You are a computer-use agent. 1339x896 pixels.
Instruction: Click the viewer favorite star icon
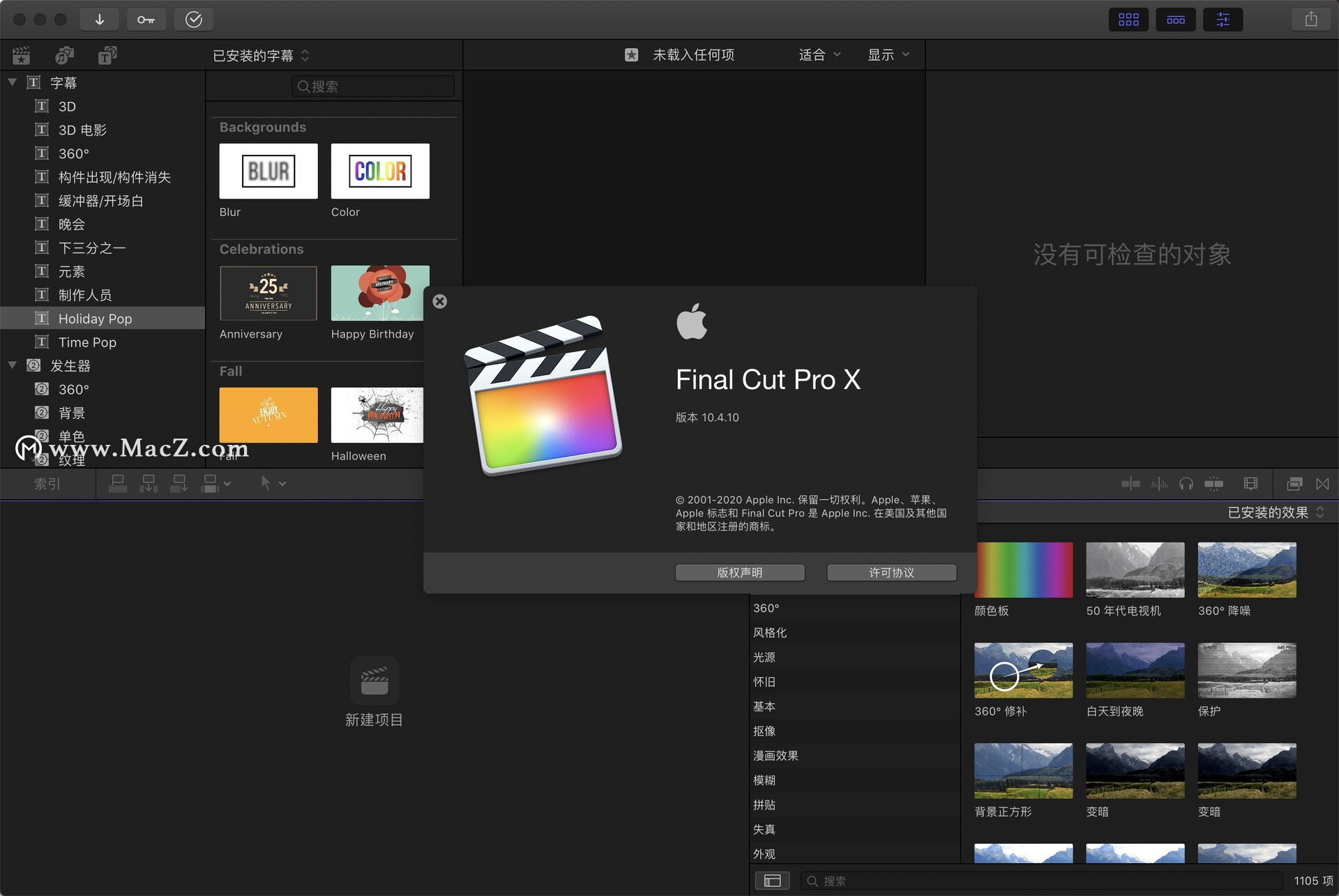[x=631, y=55]
